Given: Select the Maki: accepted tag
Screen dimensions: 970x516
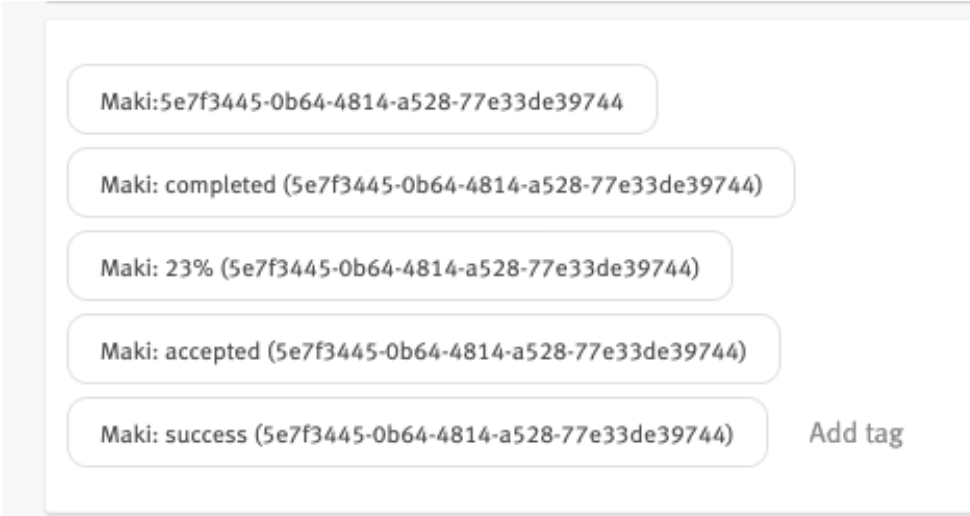Looking at the screenshot, I should 423,349.
